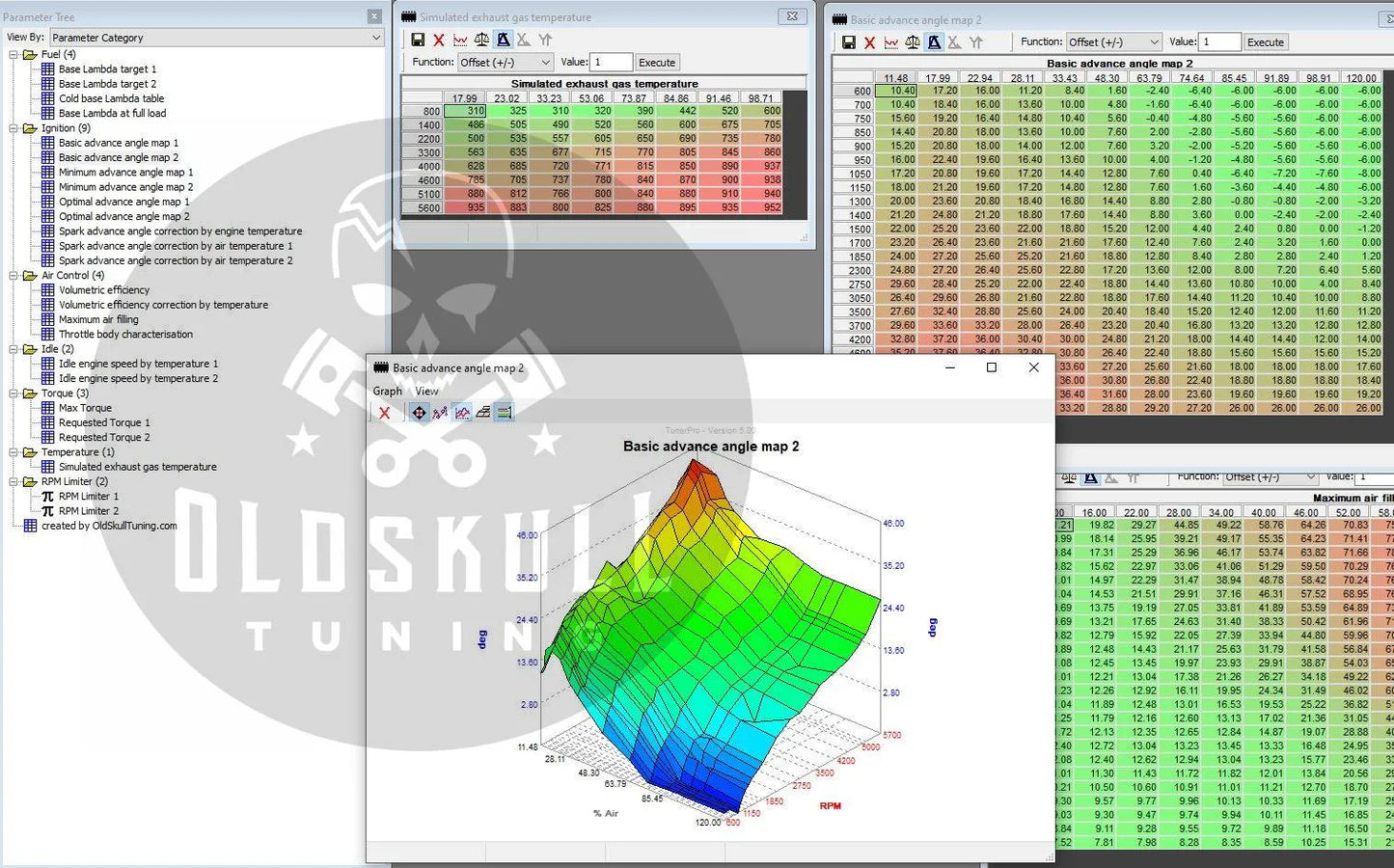Image resolution: width=1394 pixels, height=868 pixels.
Task: Select Throttle body characterisation in parameter tree
Action: click(x=125, y=335)
